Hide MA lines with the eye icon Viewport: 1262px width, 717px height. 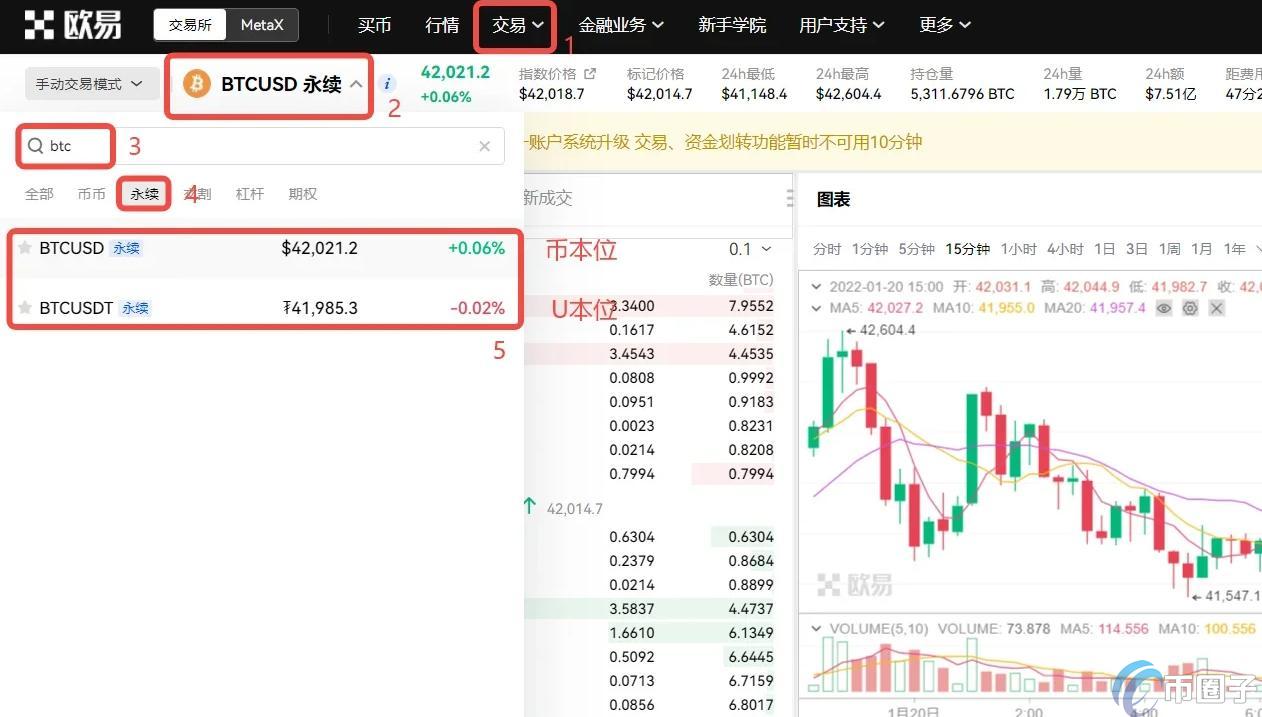point(1163,308)
